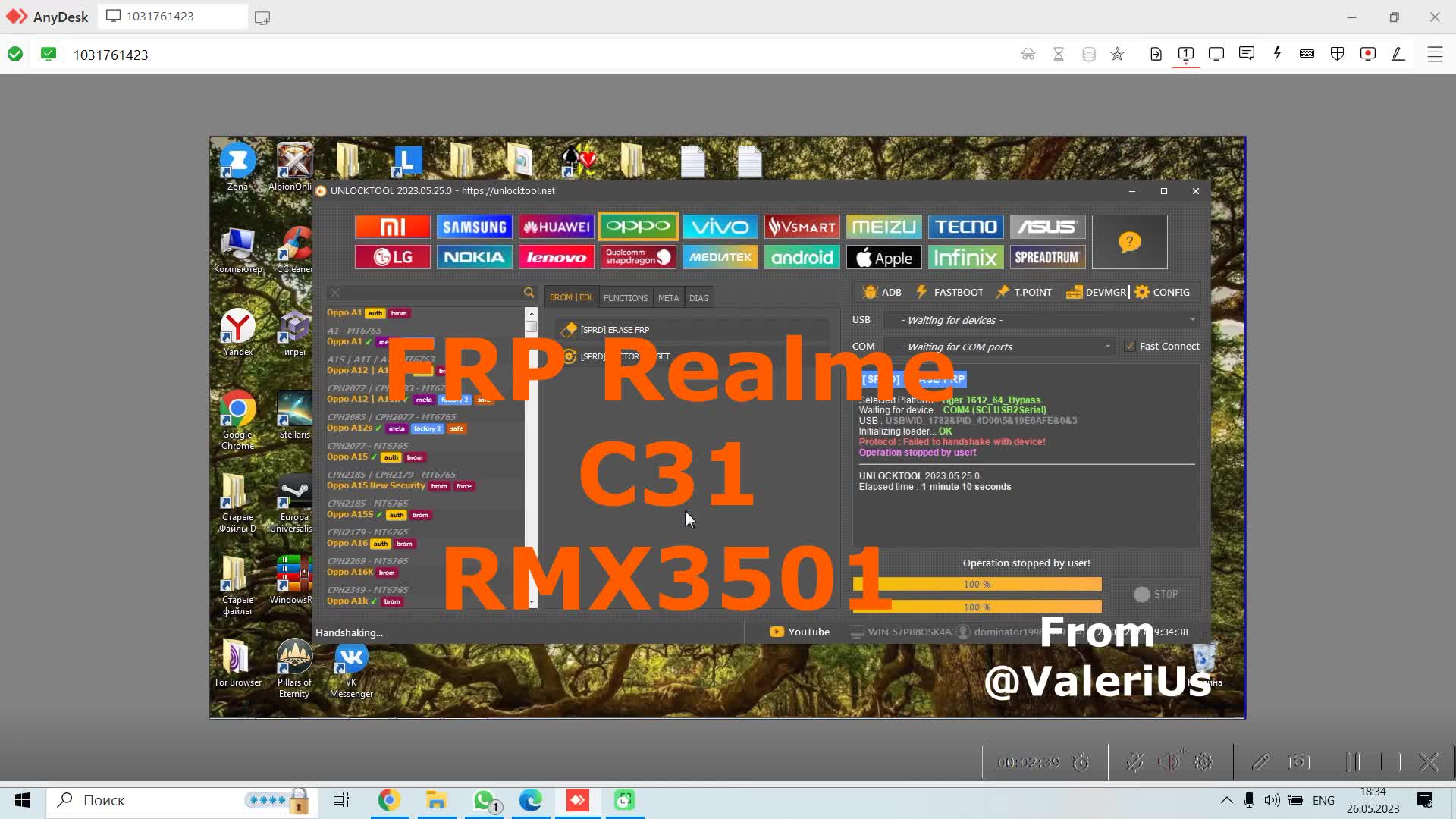This screenshot has width=1456, height=819.
Task: Select the Nokia brand tile
Action: coord(474,257)
